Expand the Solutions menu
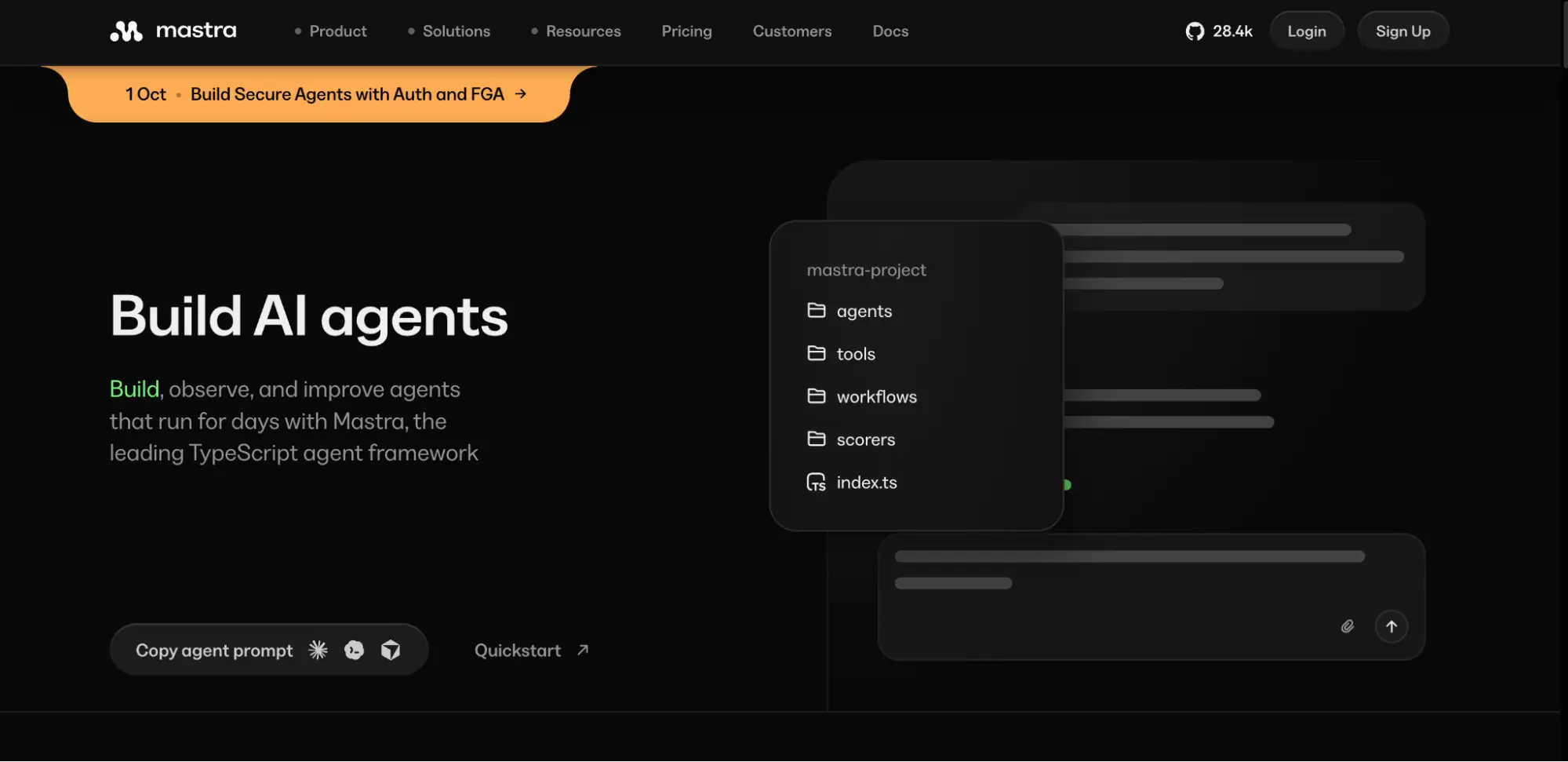The width and height of the screenshot is (1568, 762). pos(449,31)
